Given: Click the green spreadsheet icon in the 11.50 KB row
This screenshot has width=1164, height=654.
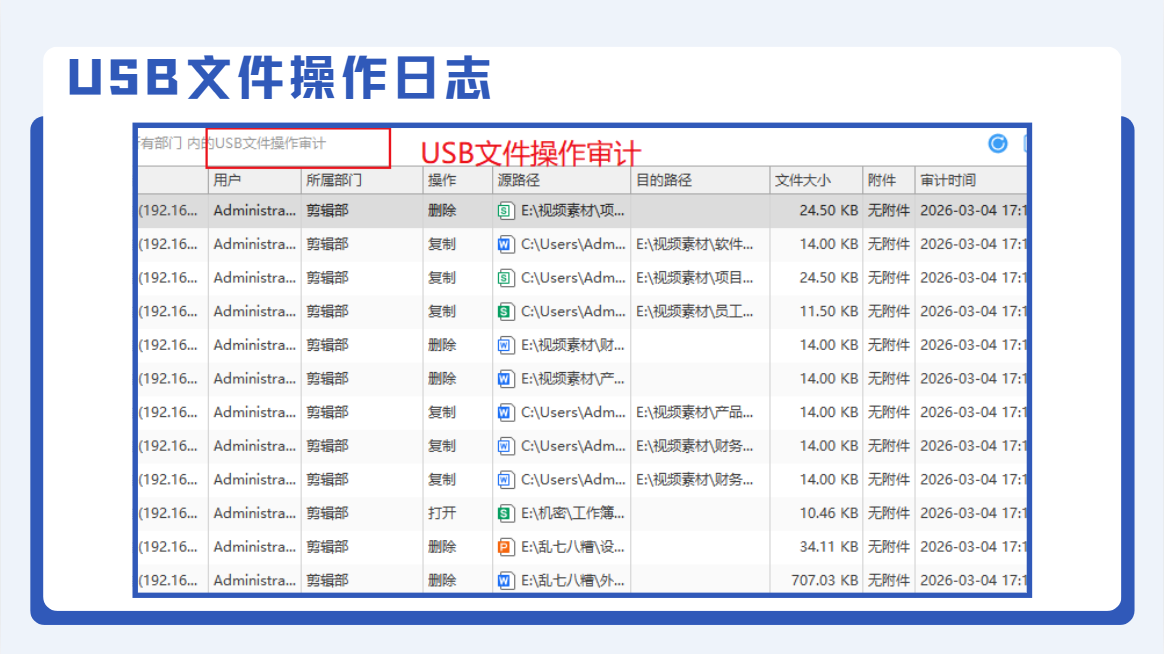Looking at the screenshot, I should [505, 312].
